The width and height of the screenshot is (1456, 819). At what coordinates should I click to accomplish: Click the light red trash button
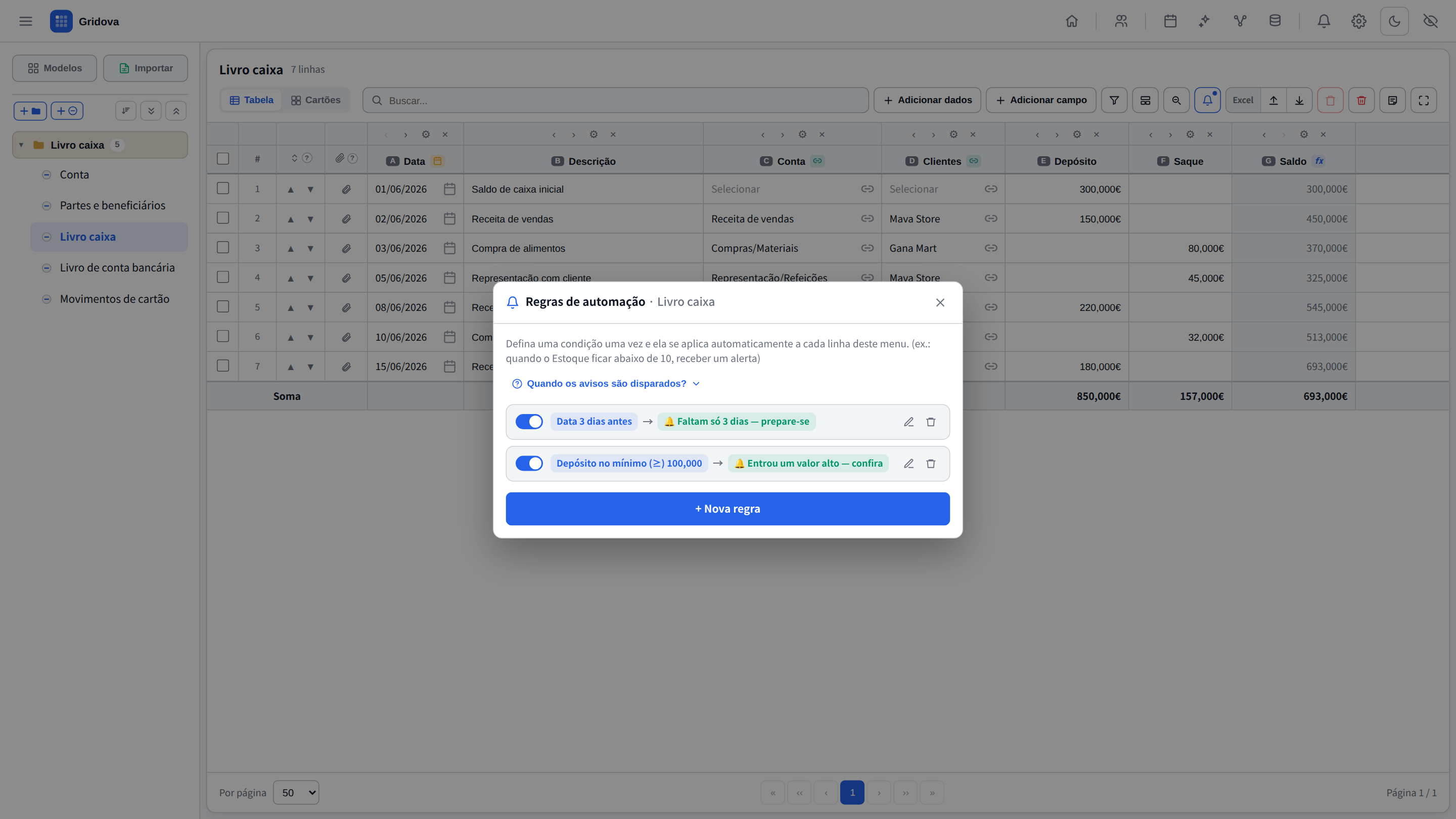(1330, 101)
